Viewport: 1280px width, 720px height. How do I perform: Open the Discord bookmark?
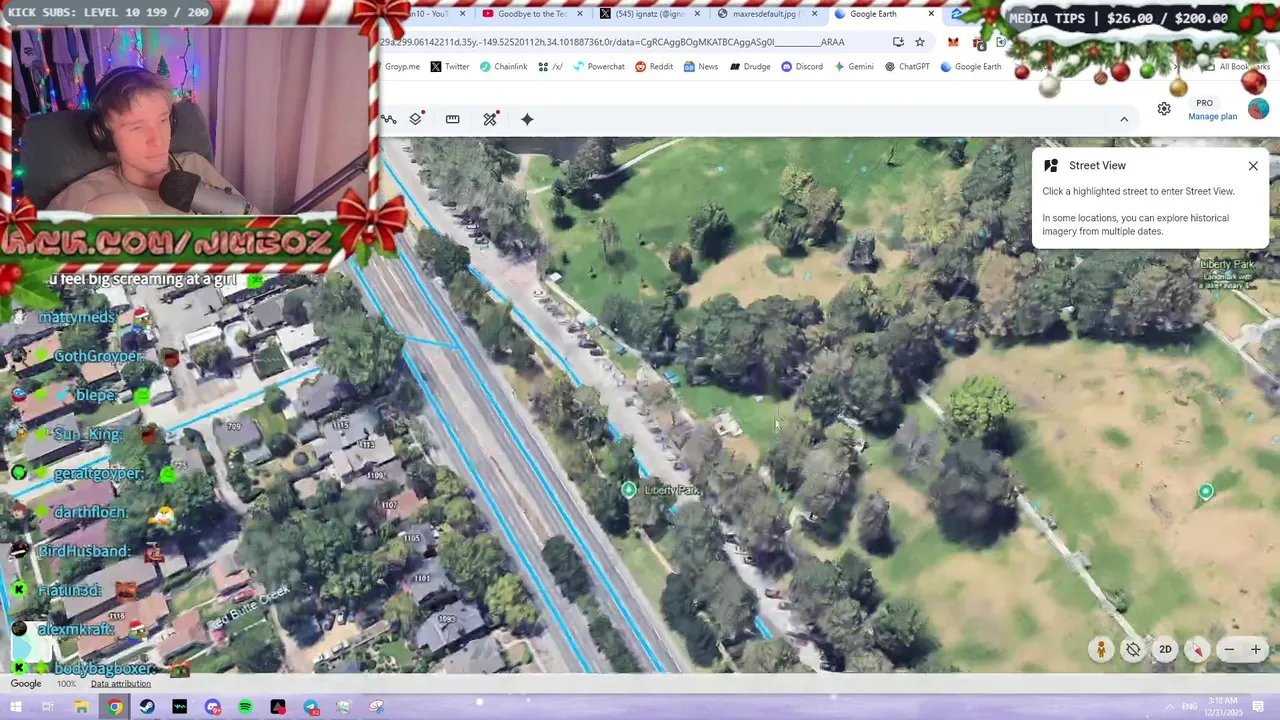click(x=802, y=67)
